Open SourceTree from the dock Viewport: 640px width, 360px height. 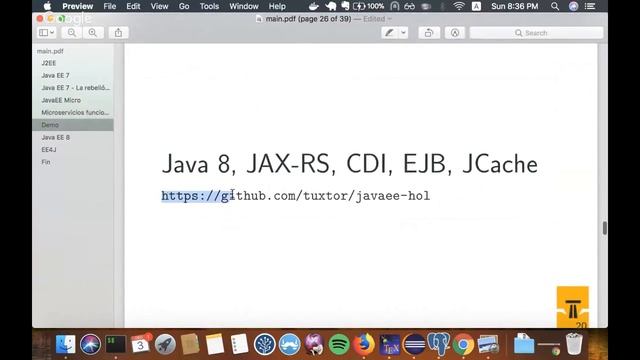tap(264, 344)
